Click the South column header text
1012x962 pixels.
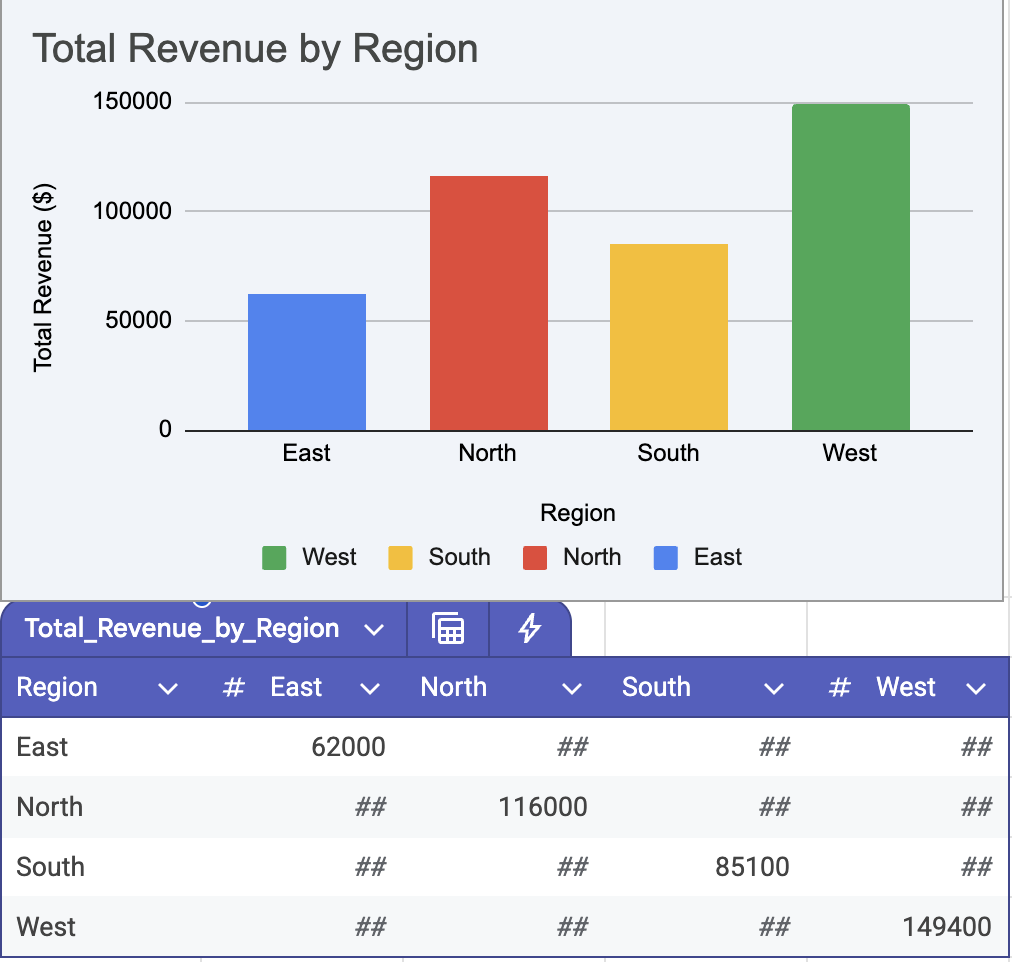[656, 687]
